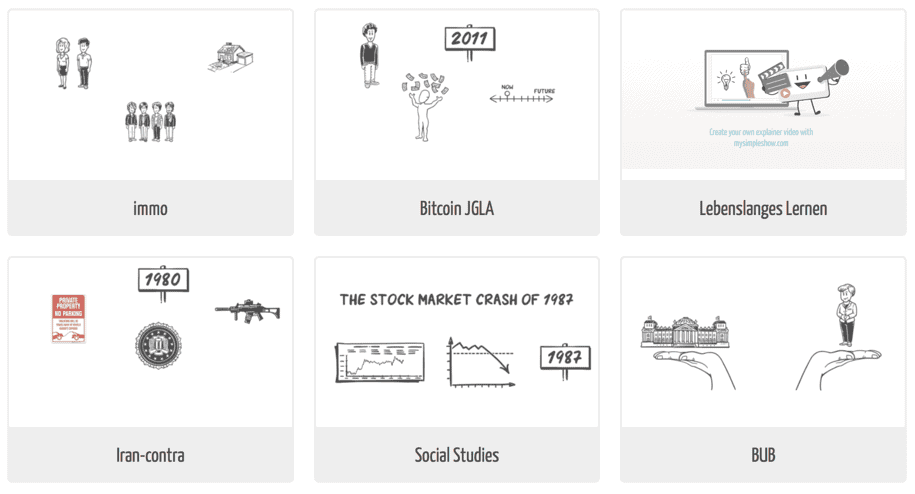915x494 pixels.
Task: Click the Stock Market Crash of 1987 heading
Action: 457,300
